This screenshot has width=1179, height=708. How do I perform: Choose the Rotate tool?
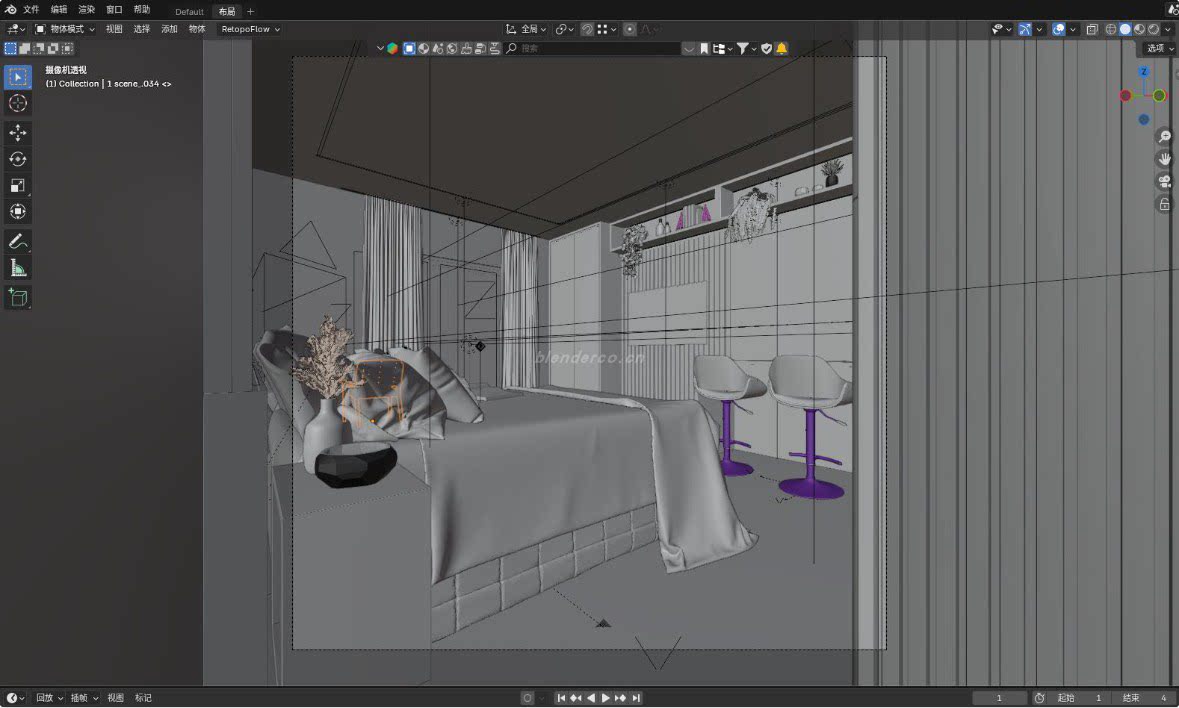tap(18, 159)
